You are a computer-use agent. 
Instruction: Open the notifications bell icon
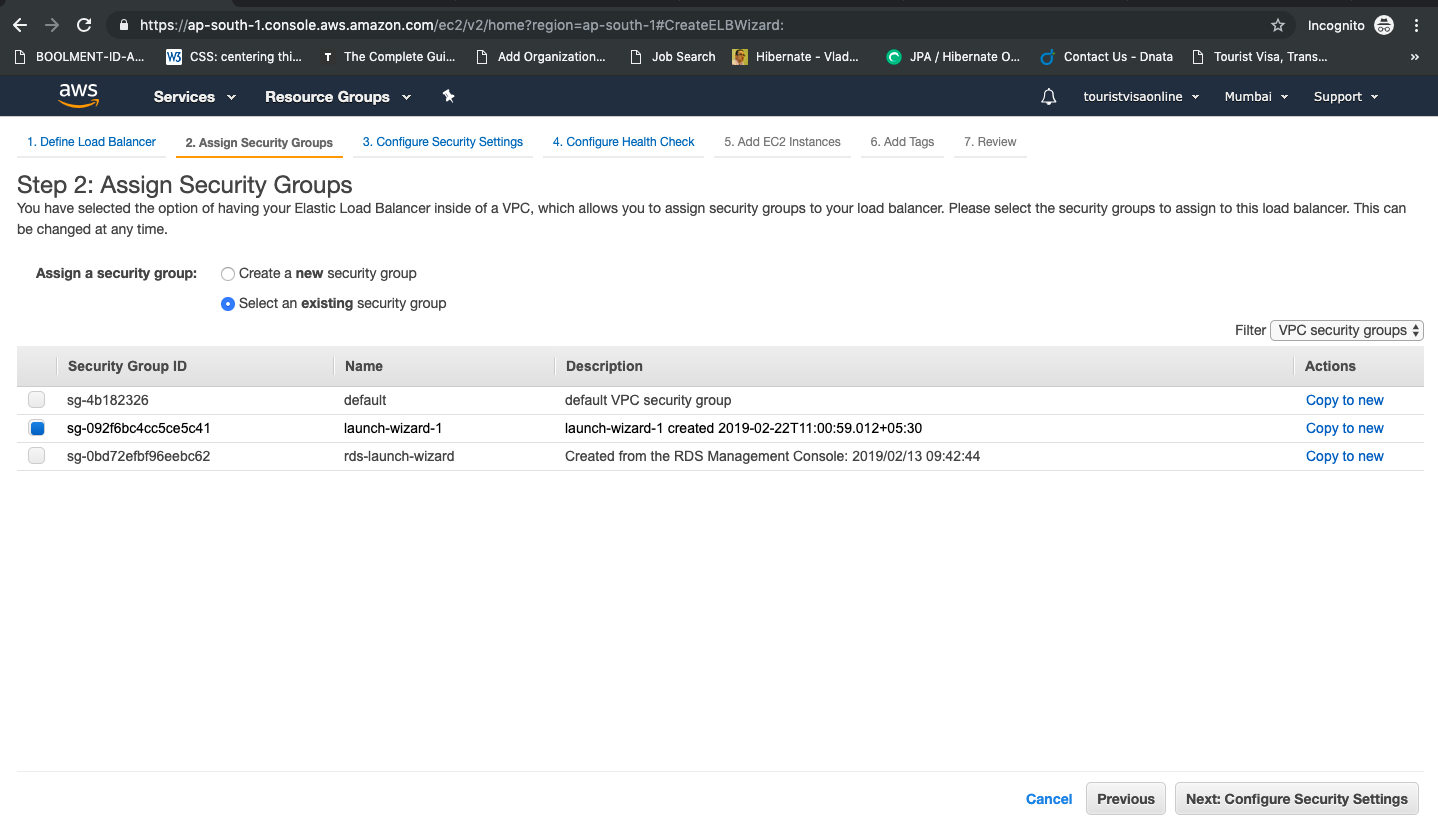pos(1048,97)
